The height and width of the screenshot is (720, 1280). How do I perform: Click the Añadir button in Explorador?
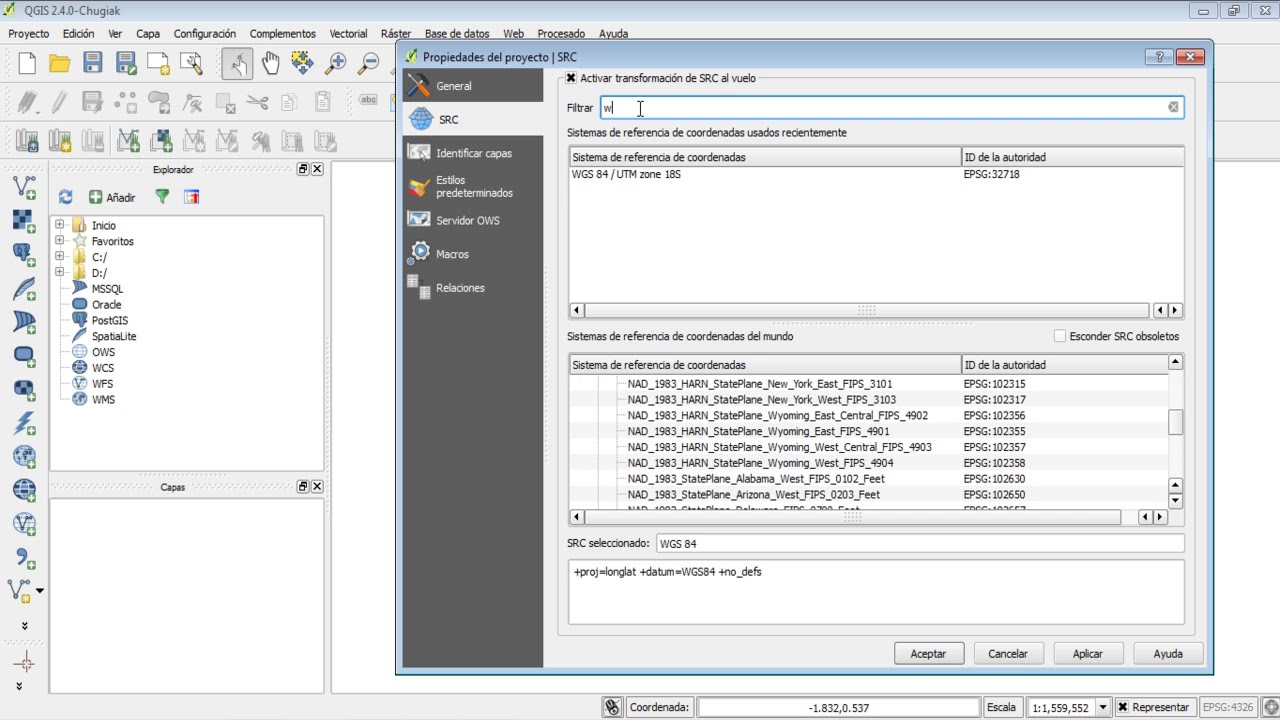tap(112, 197)
